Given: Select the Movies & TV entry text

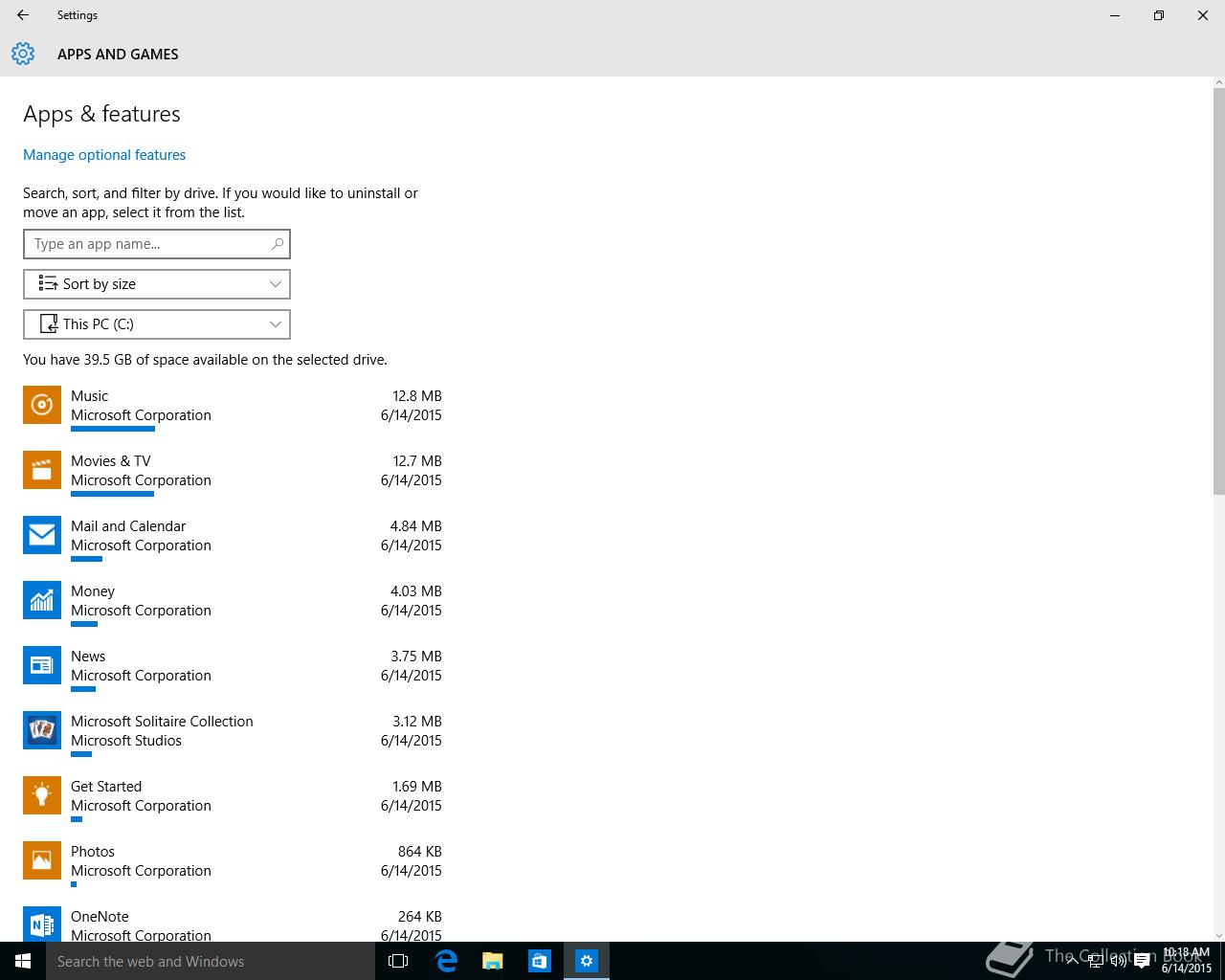Looking at the screenshot, I should (111, 461).
